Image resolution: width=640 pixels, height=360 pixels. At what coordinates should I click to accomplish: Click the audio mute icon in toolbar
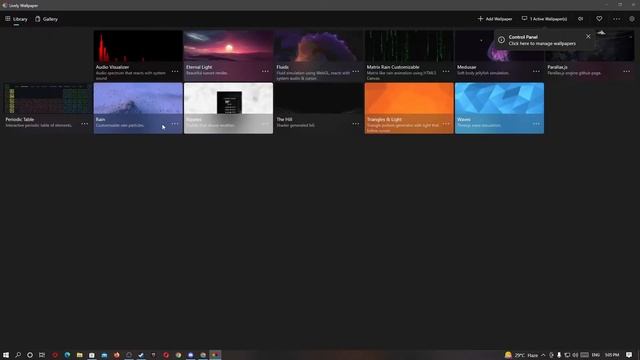pyautogui.click(x=580, y=19)
